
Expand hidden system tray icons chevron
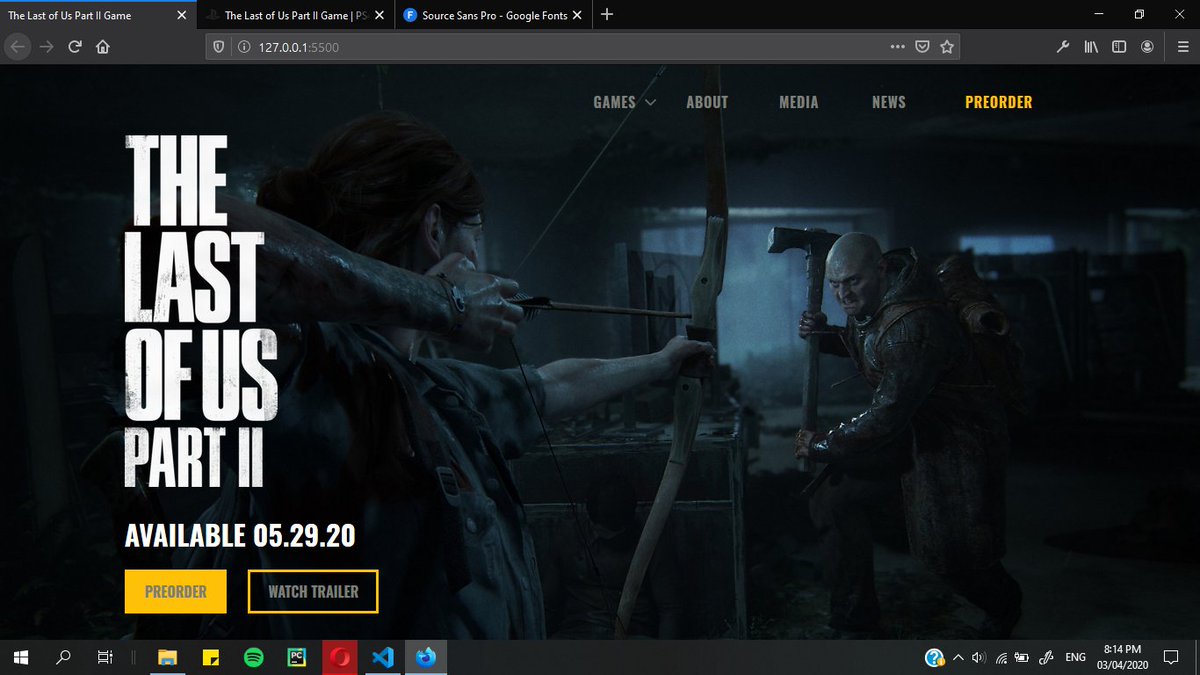coord(958,657)
